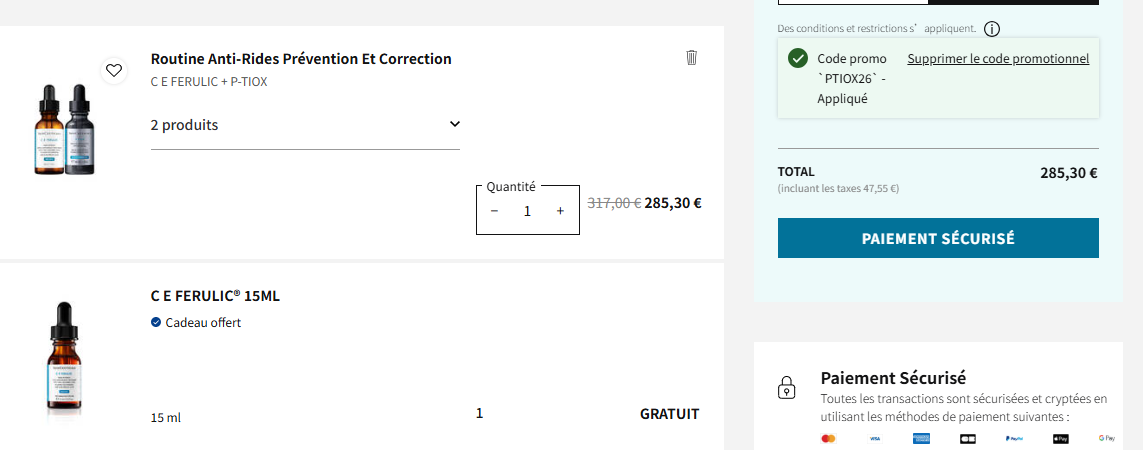1143x450 pixels.
Task: Click "Supprimer le code promotionnel" link
Action: [998, 59]
